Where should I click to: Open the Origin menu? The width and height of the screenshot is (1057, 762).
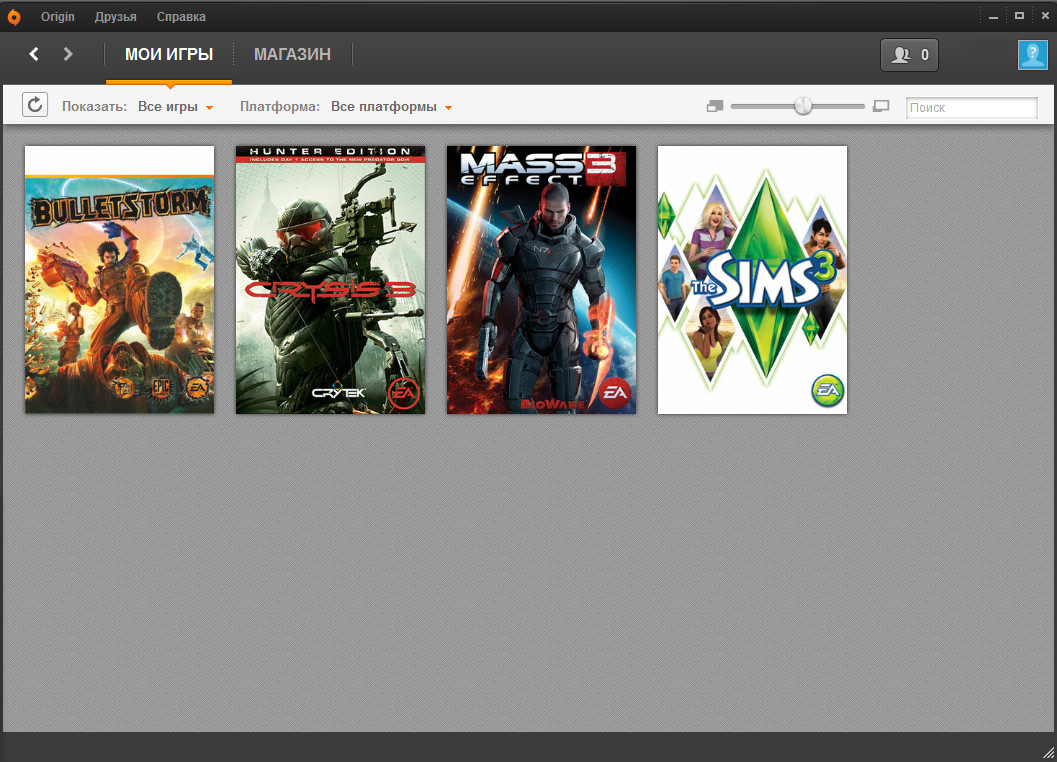click(57, 17)
